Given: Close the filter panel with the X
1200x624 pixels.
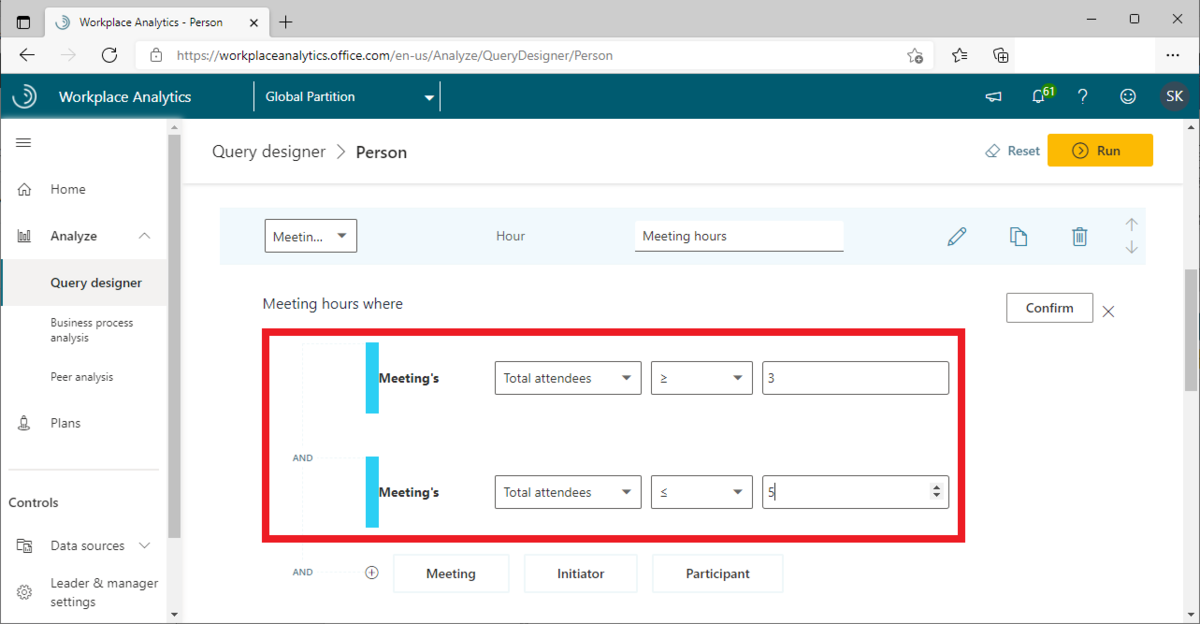Looking at the screenshot, I should (x=1108, y=311).
